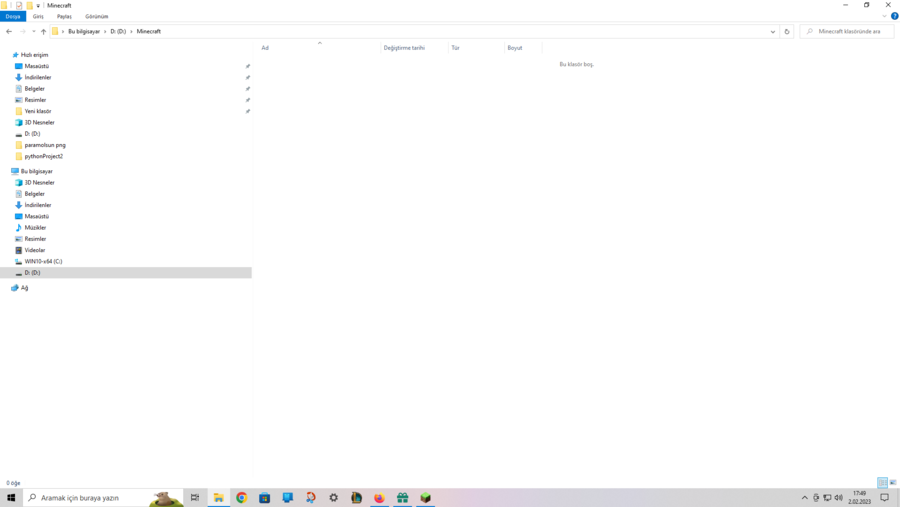Open Quick Access Toolbar customize dropdown

click(38, 6)
